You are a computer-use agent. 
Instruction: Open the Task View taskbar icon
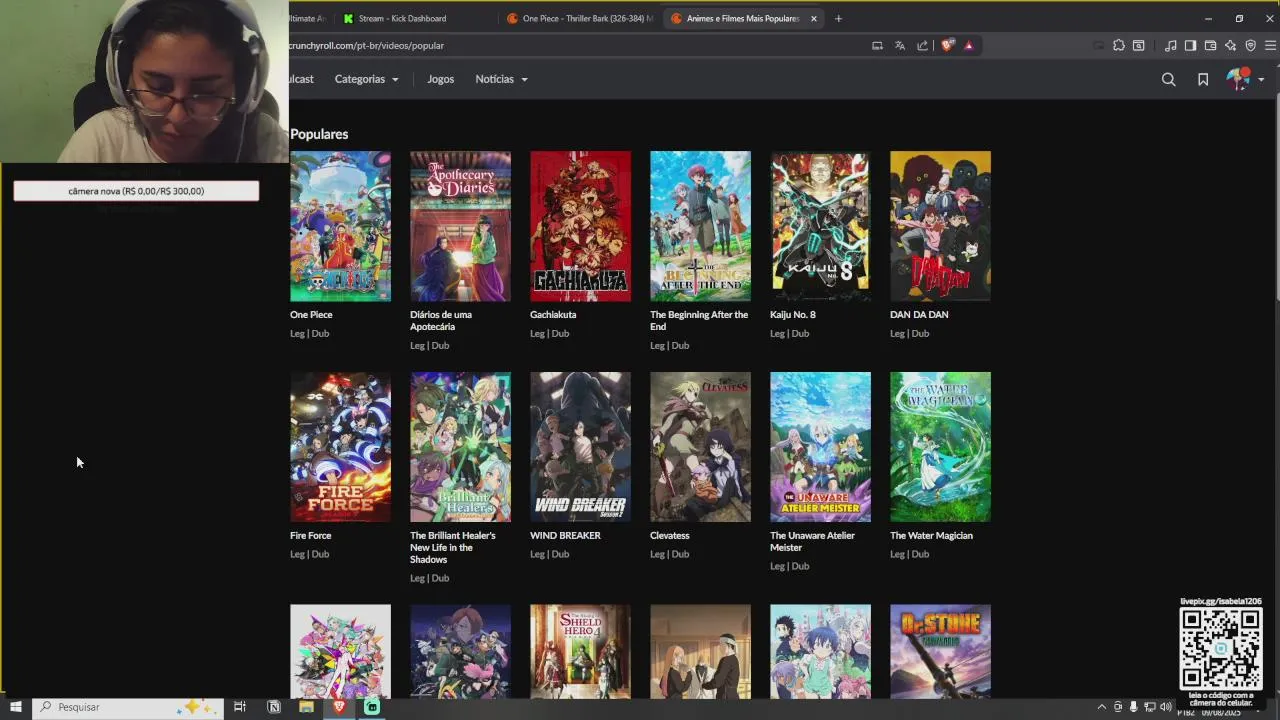tap(239, 707)
